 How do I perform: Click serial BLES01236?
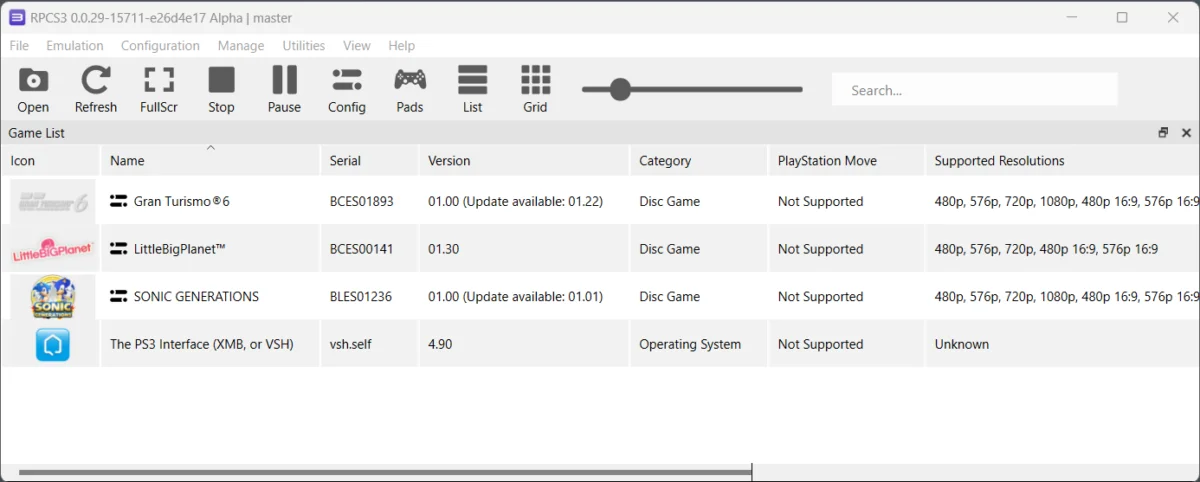coord(361,296)
